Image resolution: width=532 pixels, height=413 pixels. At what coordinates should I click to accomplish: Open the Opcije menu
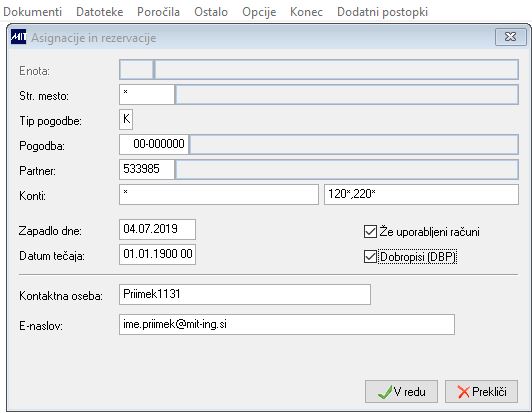259,12
